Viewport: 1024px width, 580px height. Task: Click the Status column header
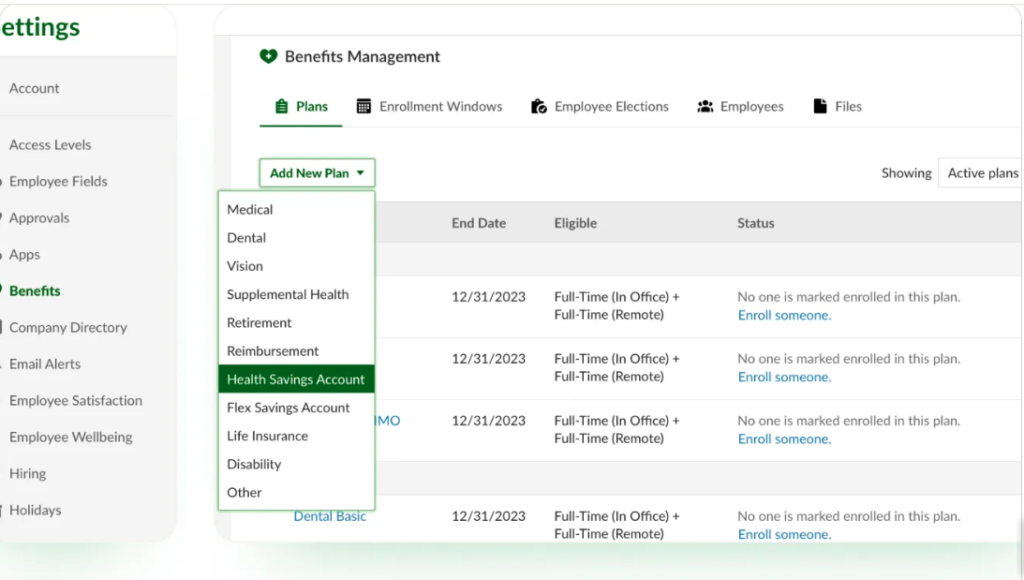tap(756, 223)
